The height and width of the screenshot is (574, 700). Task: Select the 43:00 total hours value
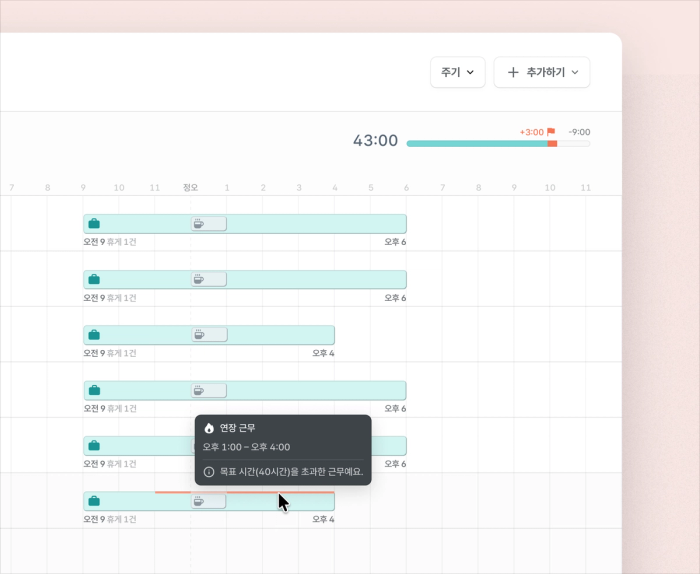coord(375,141)
